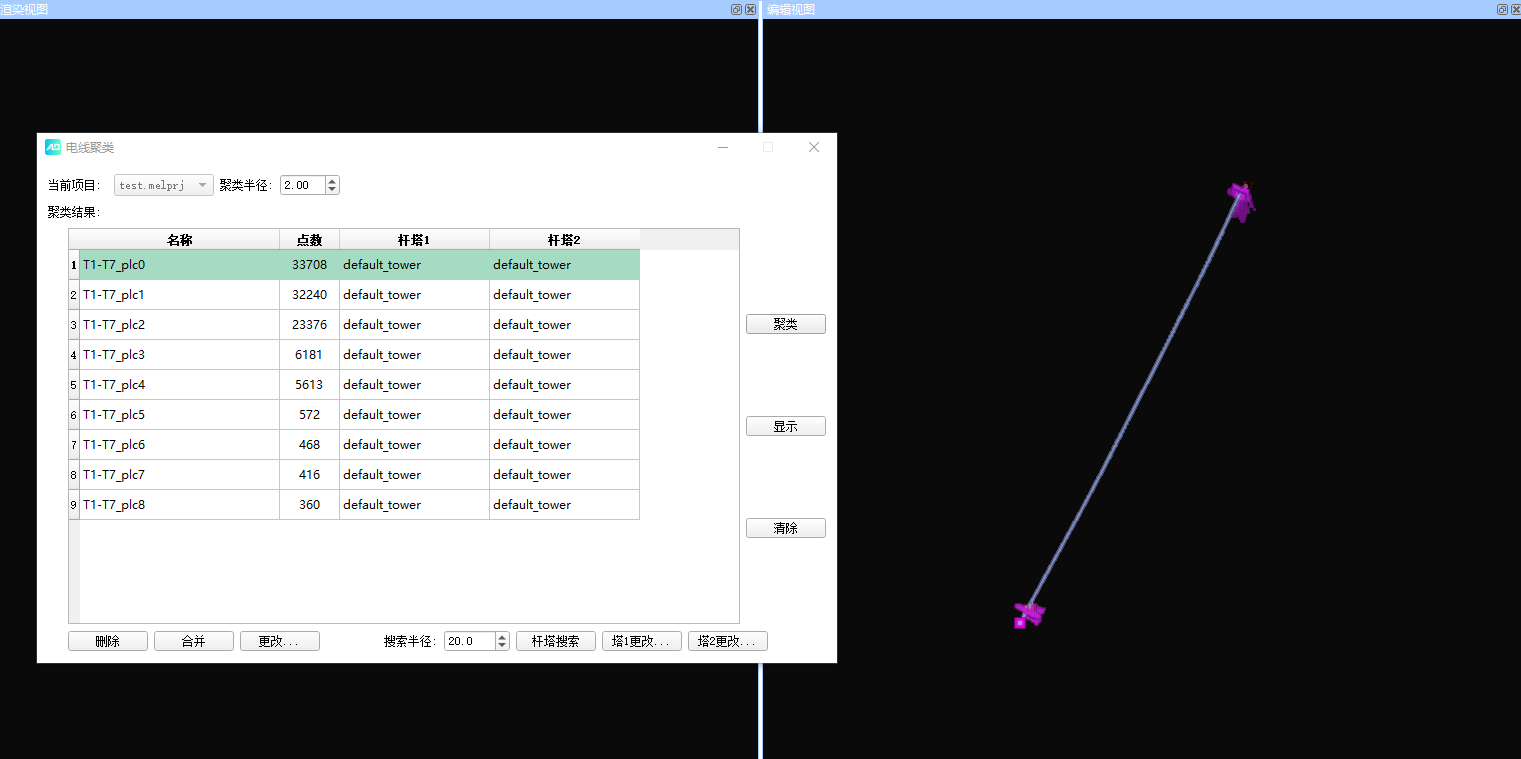The width and height of the screenshot is (1521, 759).
Task: Increase 搜索半径 with up arrow
Action: pyautogui.click(x=502, y=637)
